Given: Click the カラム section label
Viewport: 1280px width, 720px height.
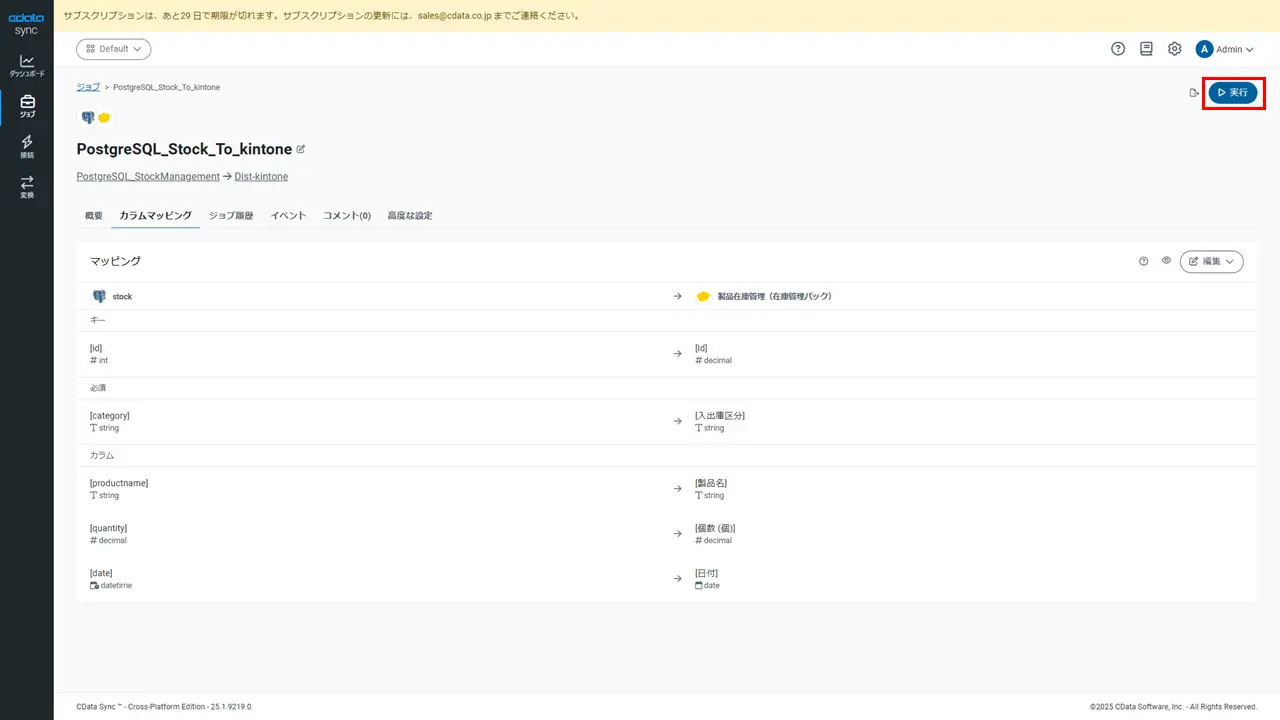Looking at the screenshot, I should point(102,455).
